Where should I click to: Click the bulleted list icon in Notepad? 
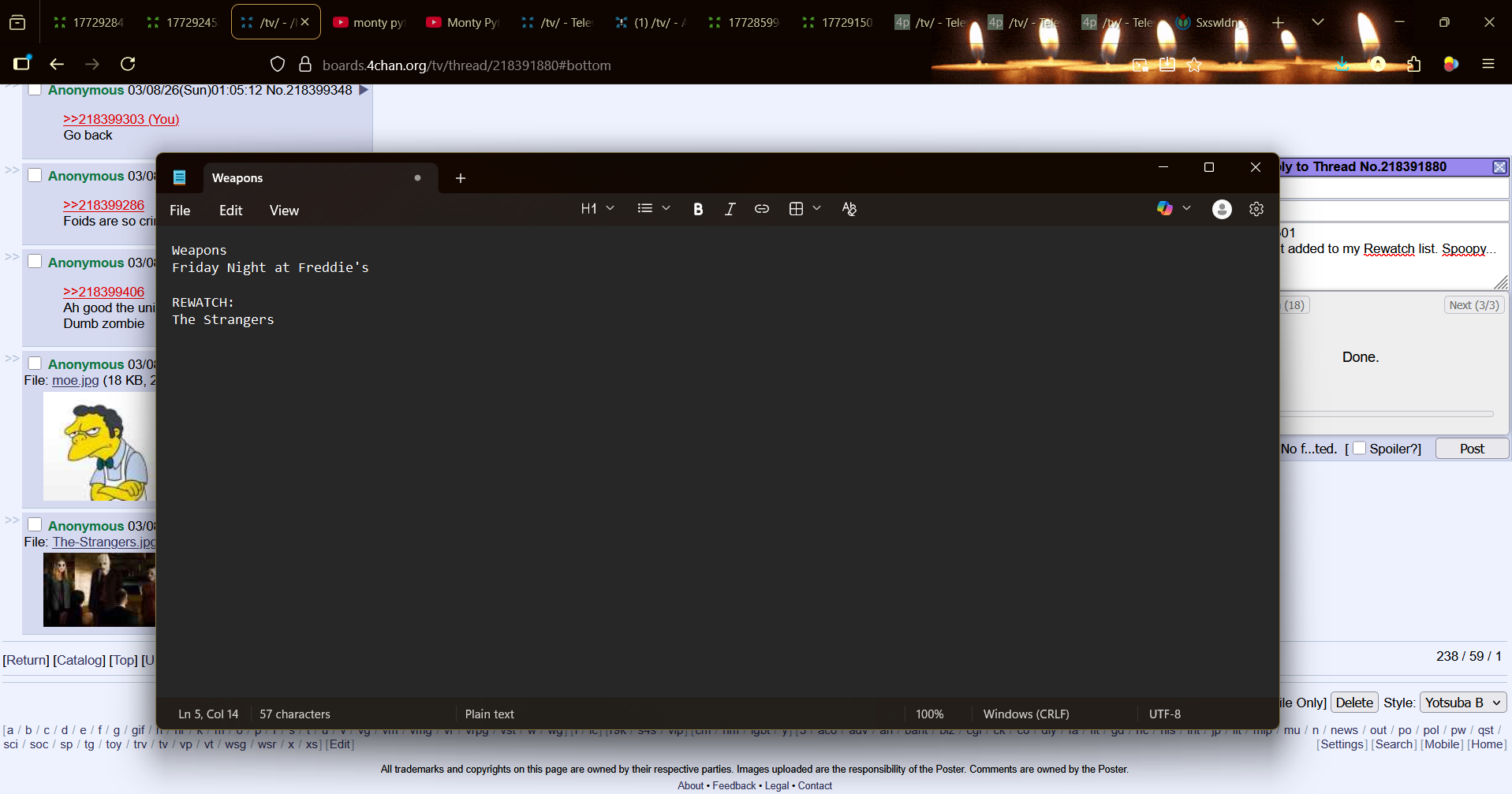(x=645, y=209)
